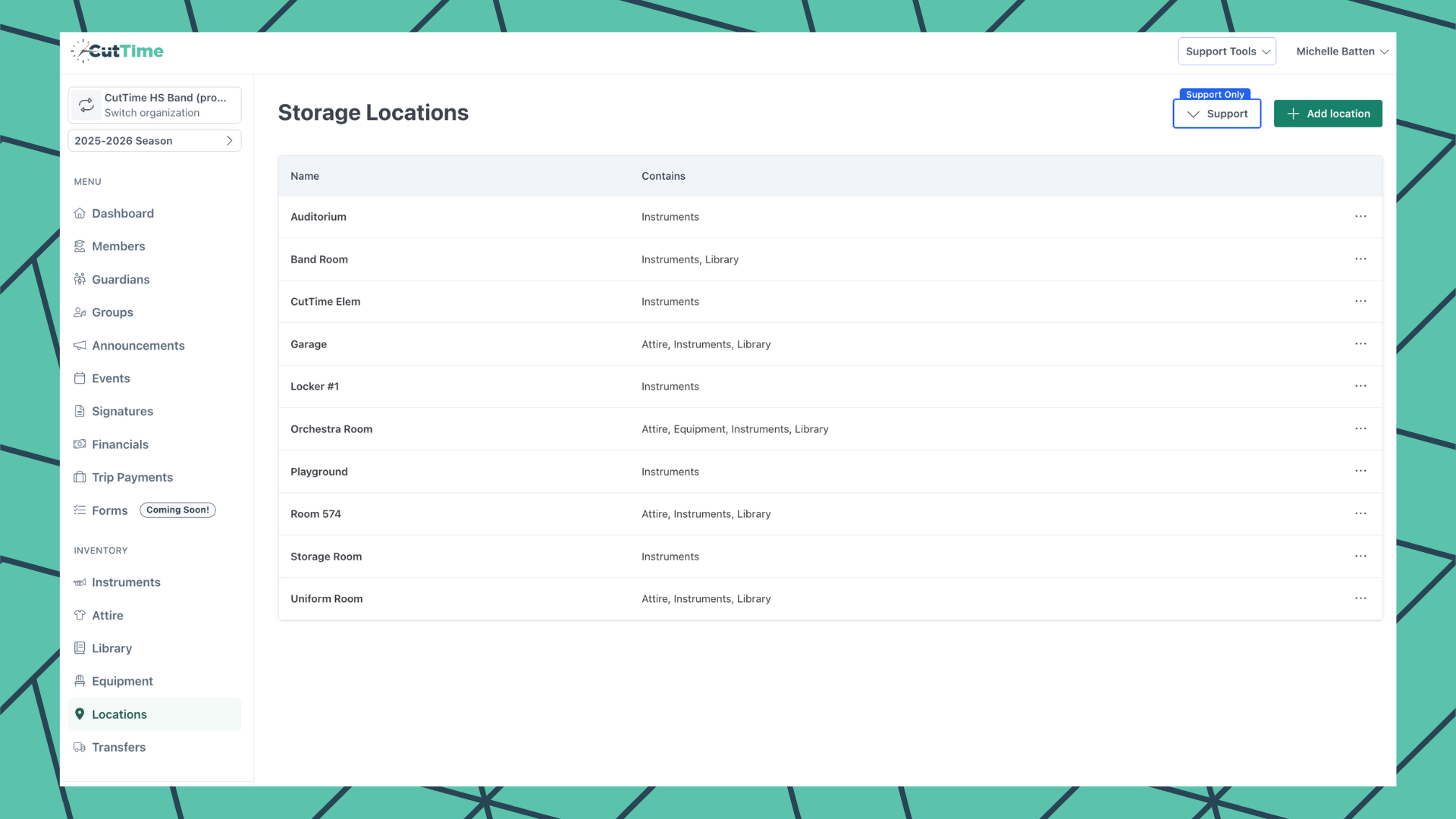Image resolution: width=1456 pixels, height=819 pixels.
Task: Click the Members icon in sidebar
Action: click(x=80, y=246)
